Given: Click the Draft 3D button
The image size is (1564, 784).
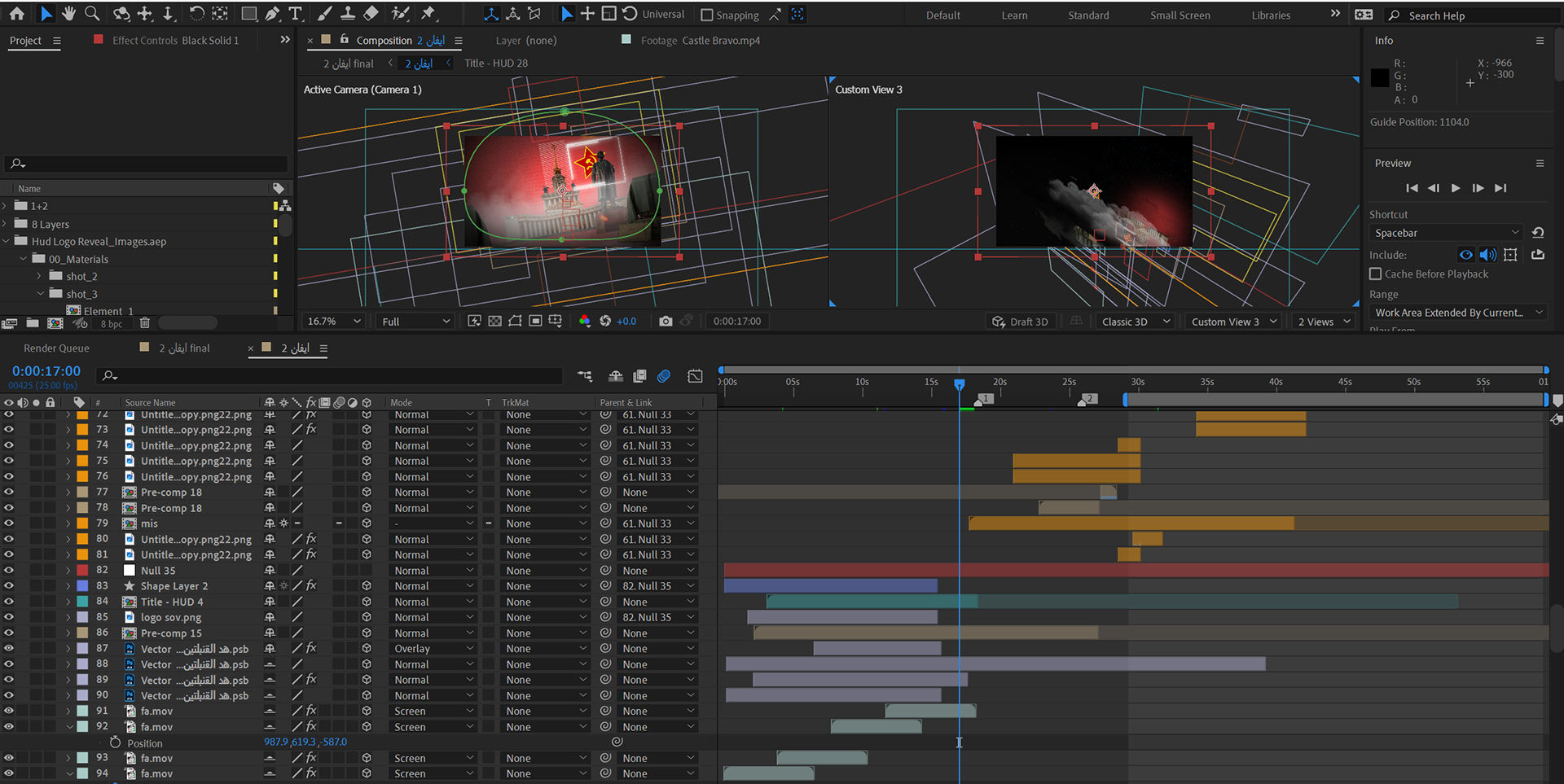Looking at the screenshot, I should point(1020,322).
